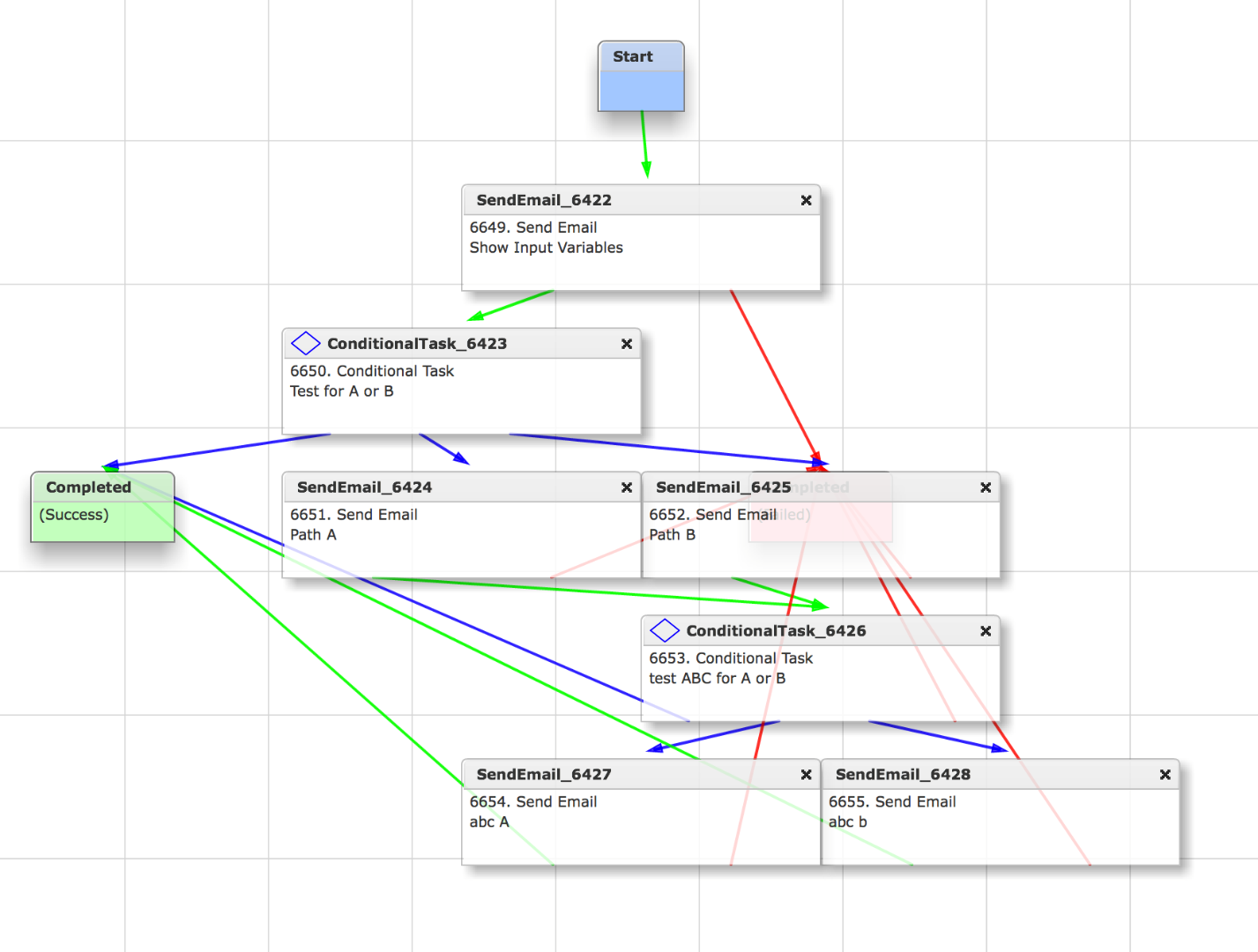Image resolution: width=1258 pixels, height=952 pixels.
Task: Click the '(Success)' label in Completed node
Action: pos(74,515)
